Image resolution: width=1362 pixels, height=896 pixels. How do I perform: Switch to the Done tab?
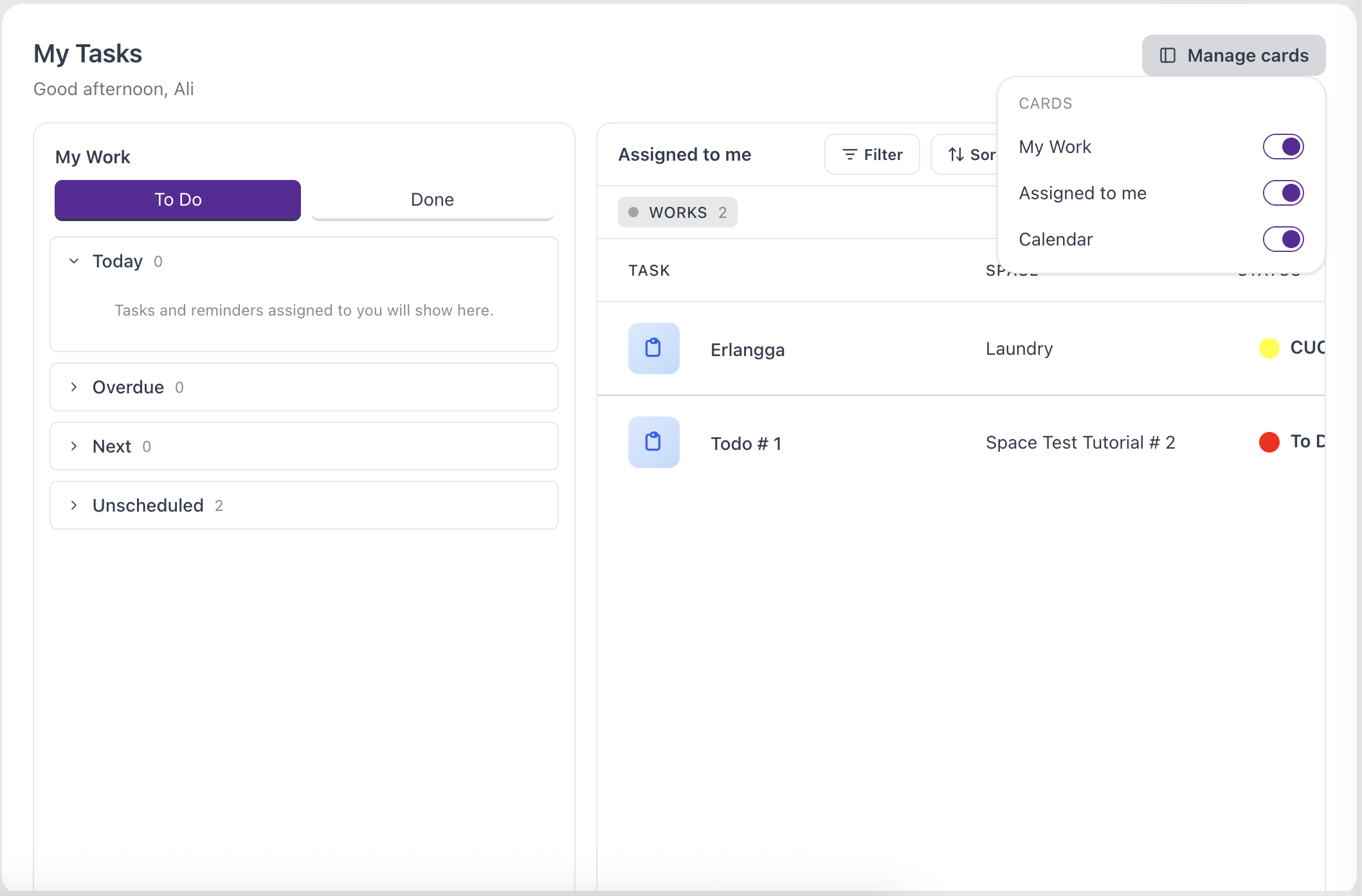click(x=432, y=200)
